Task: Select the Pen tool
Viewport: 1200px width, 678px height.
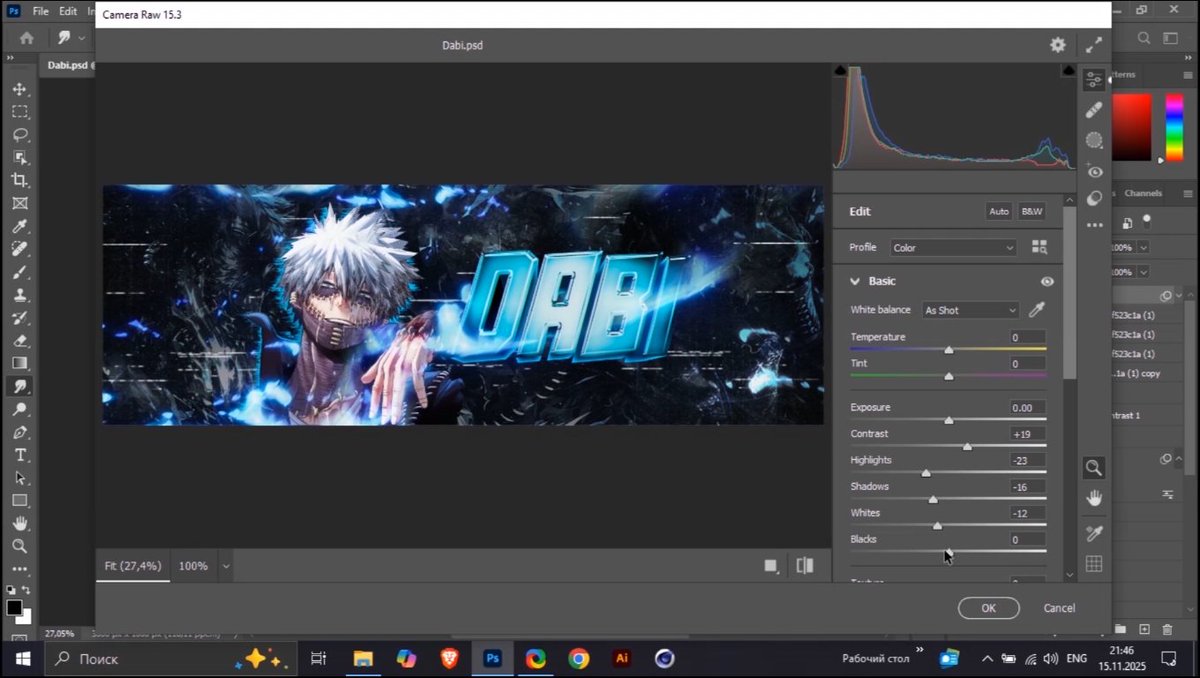Action: tap(20, 432)
